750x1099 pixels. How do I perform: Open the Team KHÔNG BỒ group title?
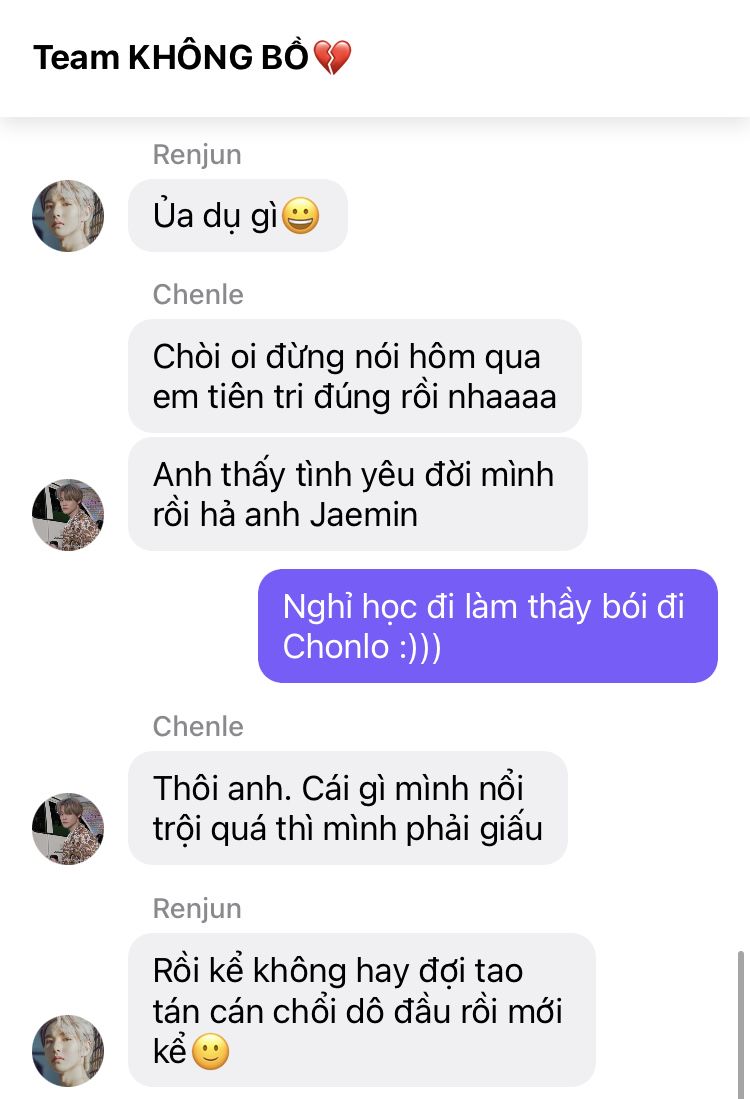coord(191,57)
